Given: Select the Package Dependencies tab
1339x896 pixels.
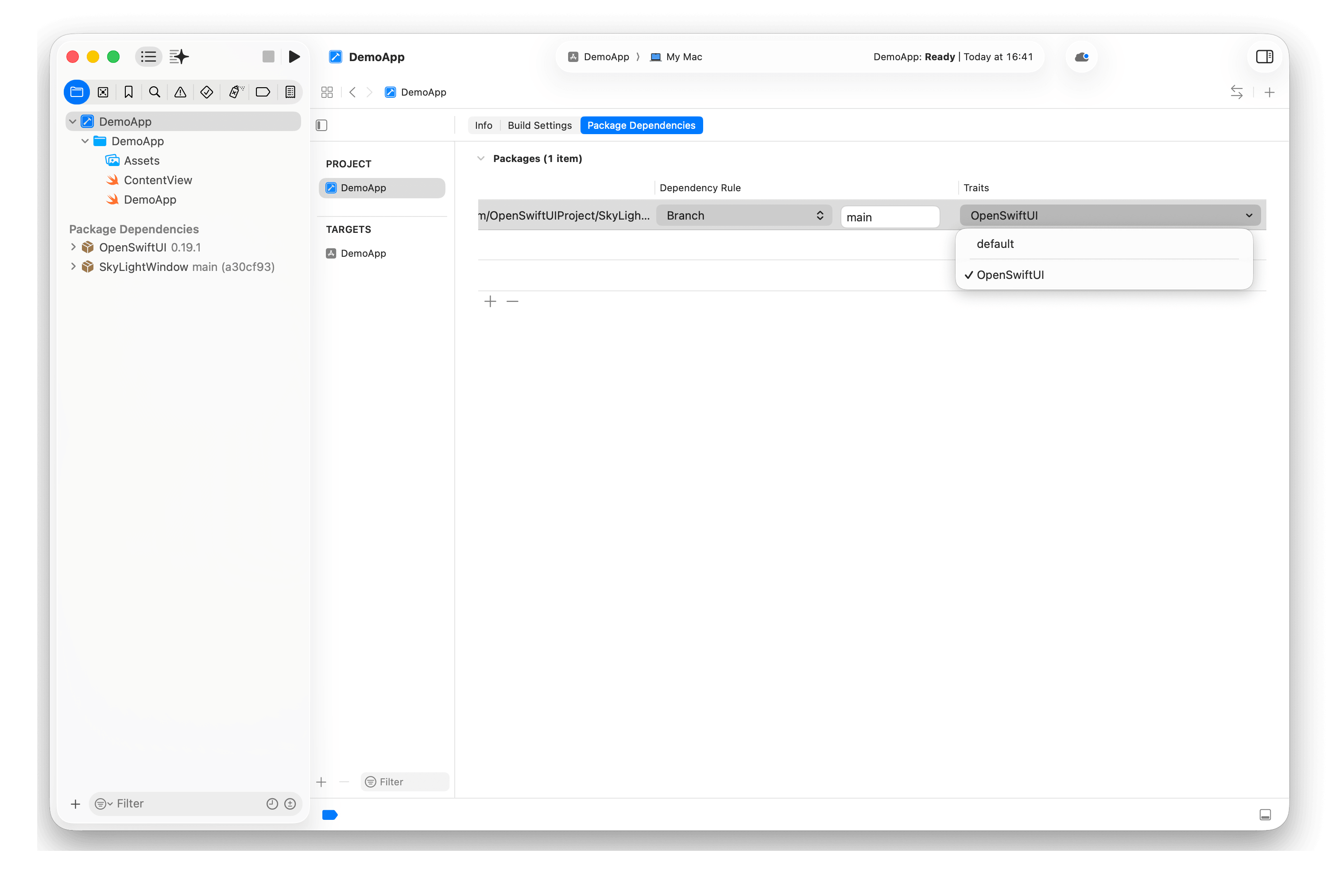Looking at the screenshot, I should point(641,125).
